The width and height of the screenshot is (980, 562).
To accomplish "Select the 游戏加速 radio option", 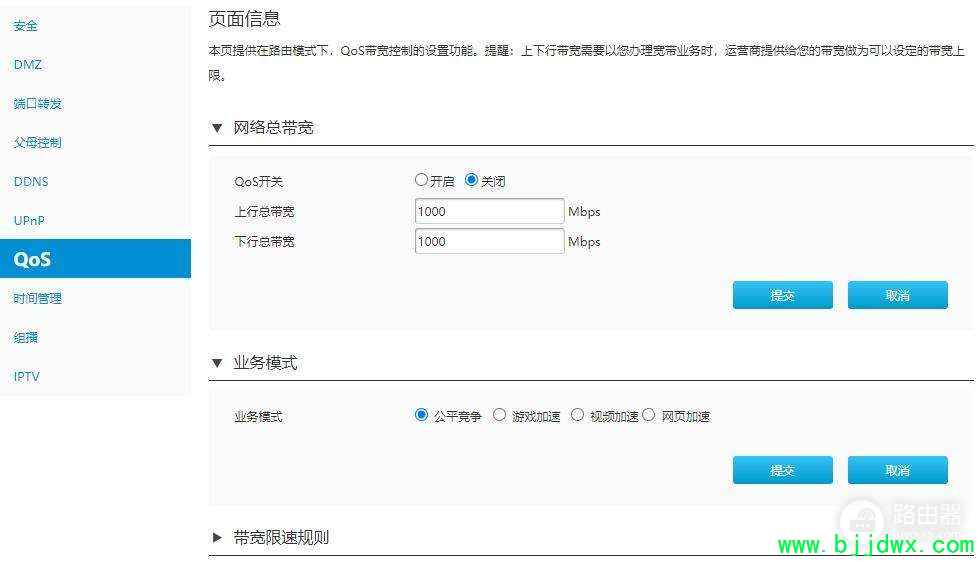I will [x=499, y=414].
